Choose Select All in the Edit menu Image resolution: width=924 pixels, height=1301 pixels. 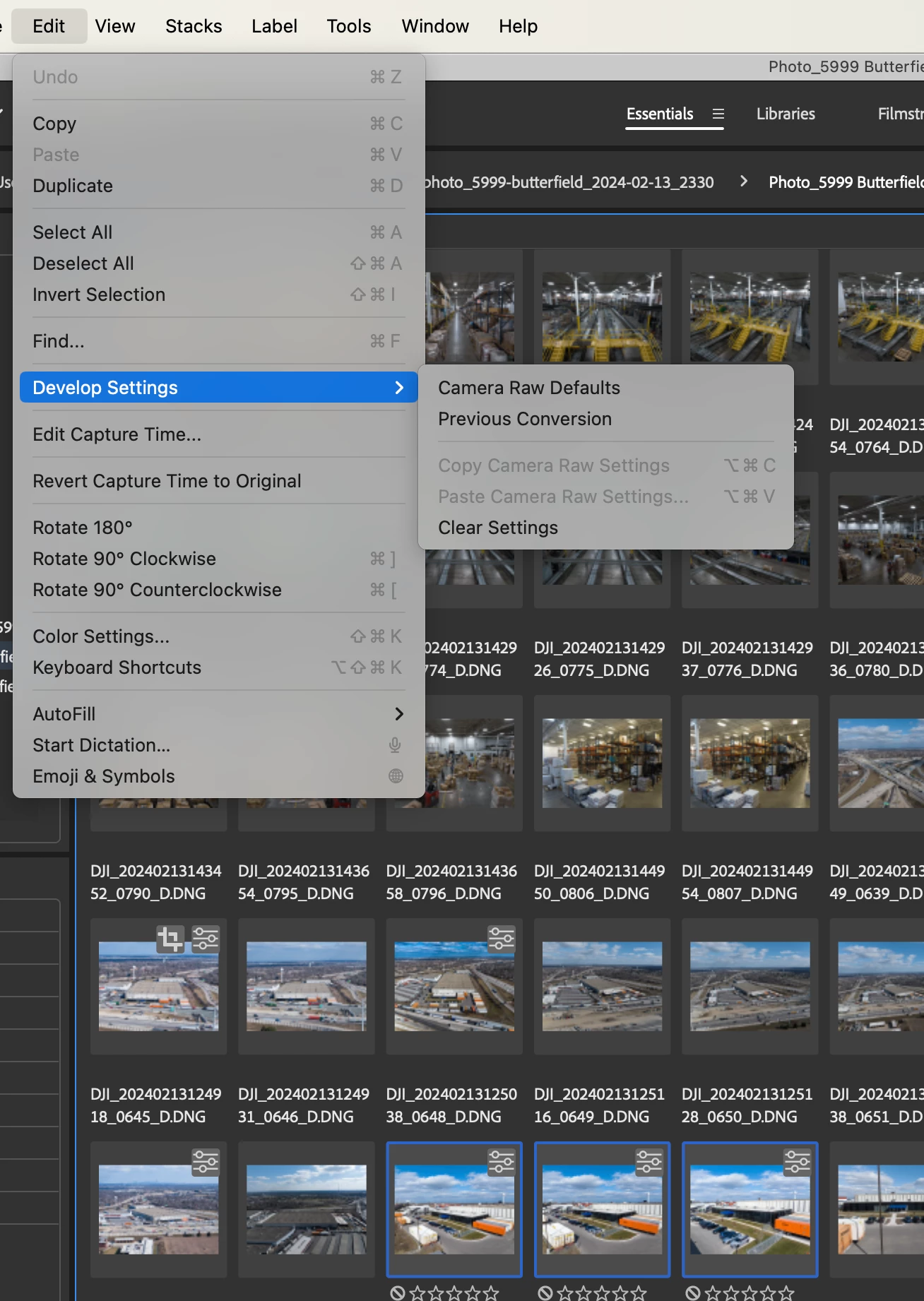pyautogui.click(x=218, y=232)
